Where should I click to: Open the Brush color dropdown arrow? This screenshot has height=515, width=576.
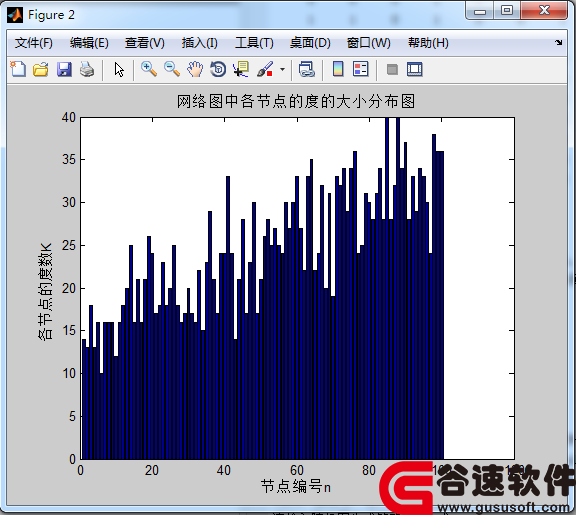pyautogui.click(x=282, y=69)
